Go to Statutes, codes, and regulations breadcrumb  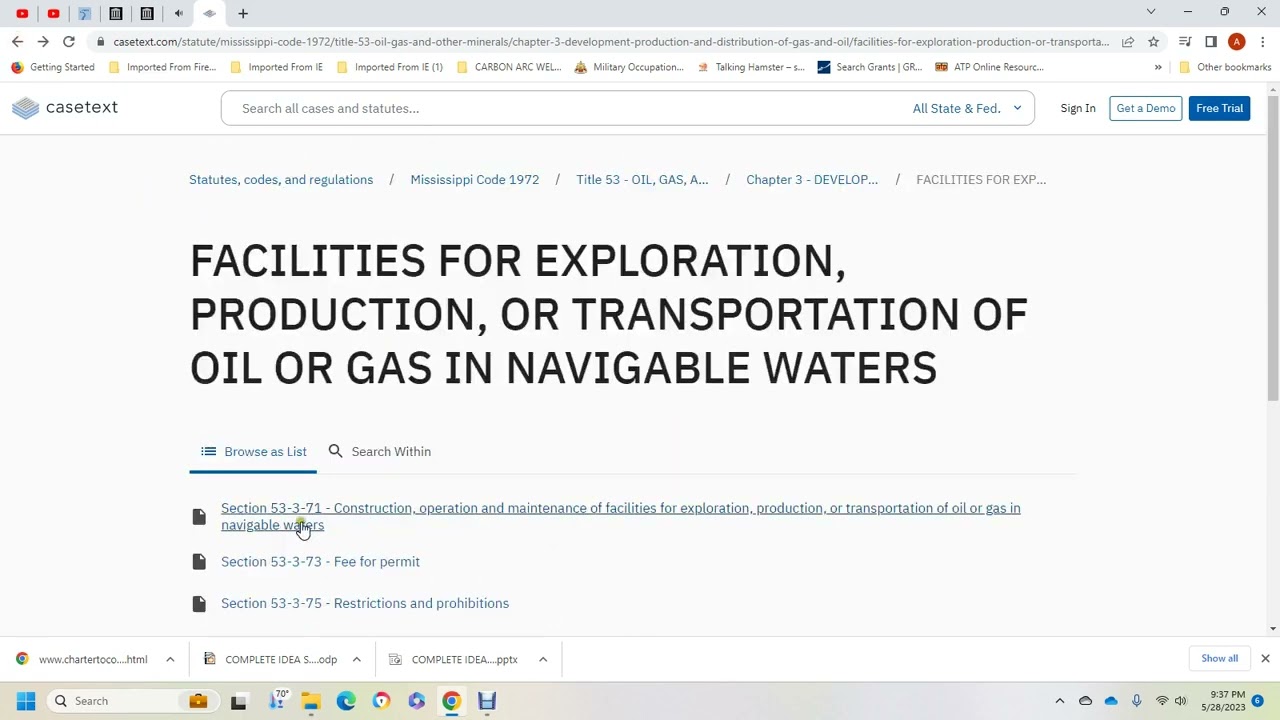click(x=281, y=180)
